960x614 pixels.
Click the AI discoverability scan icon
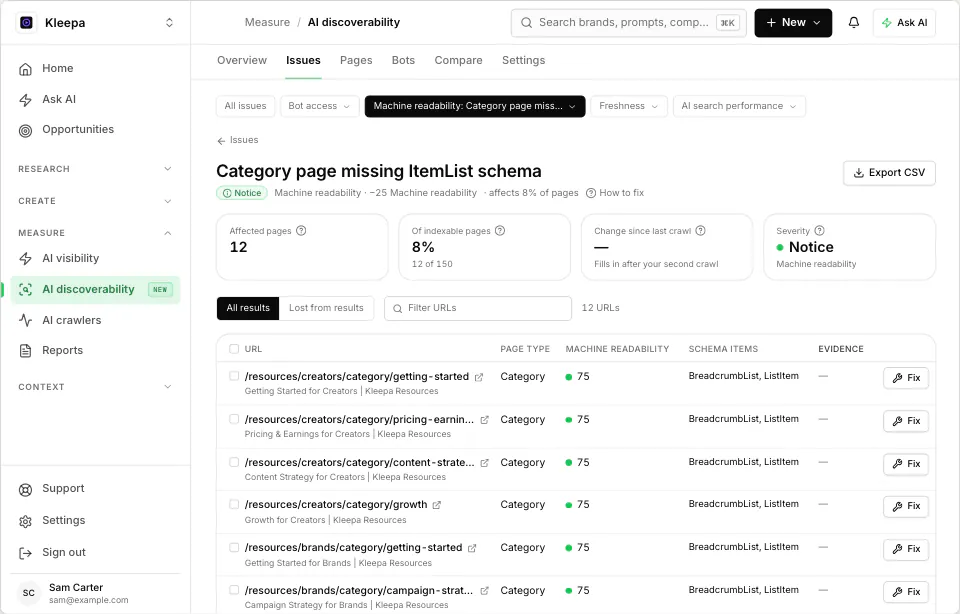pos(25,290)
